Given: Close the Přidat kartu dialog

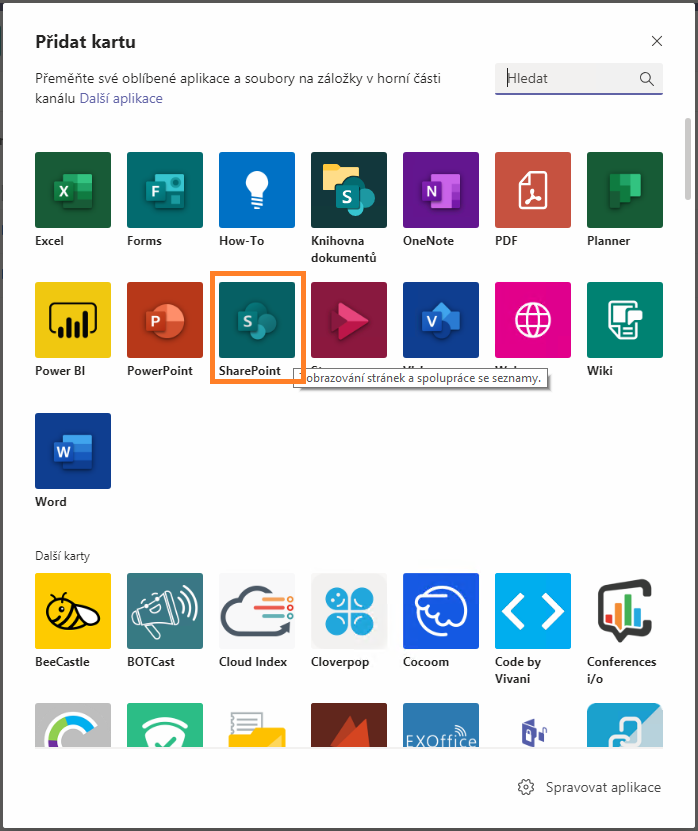Looking at the screenshot, I should pyautogui.click(x=657, y=41).
